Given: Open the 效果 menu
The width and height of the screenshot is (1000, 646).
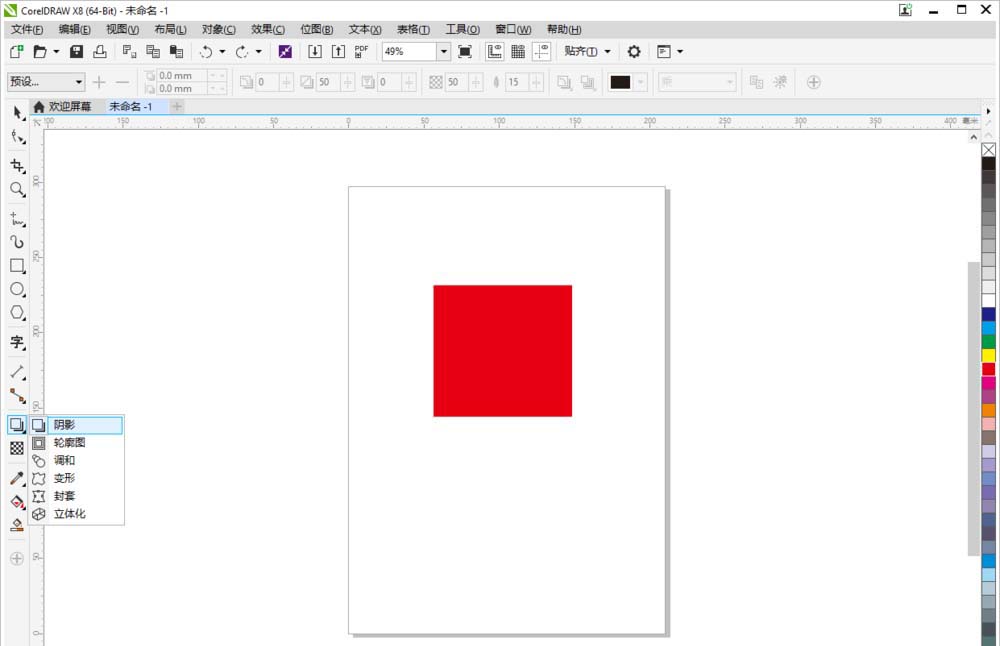Looking at the screenshot, I should (x=268, y=30).
